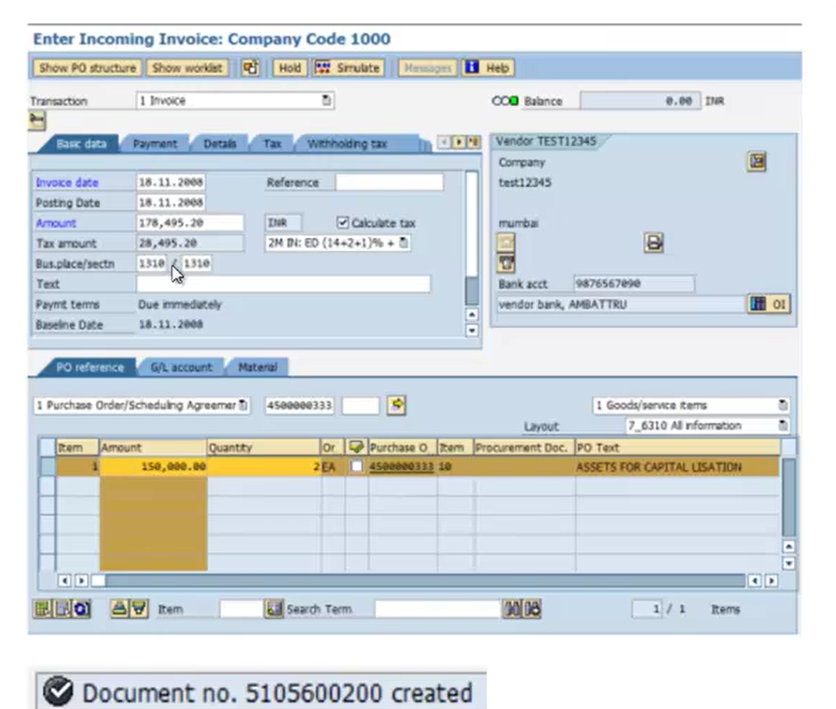Click the Search Term input field

[x=437, y=609]
